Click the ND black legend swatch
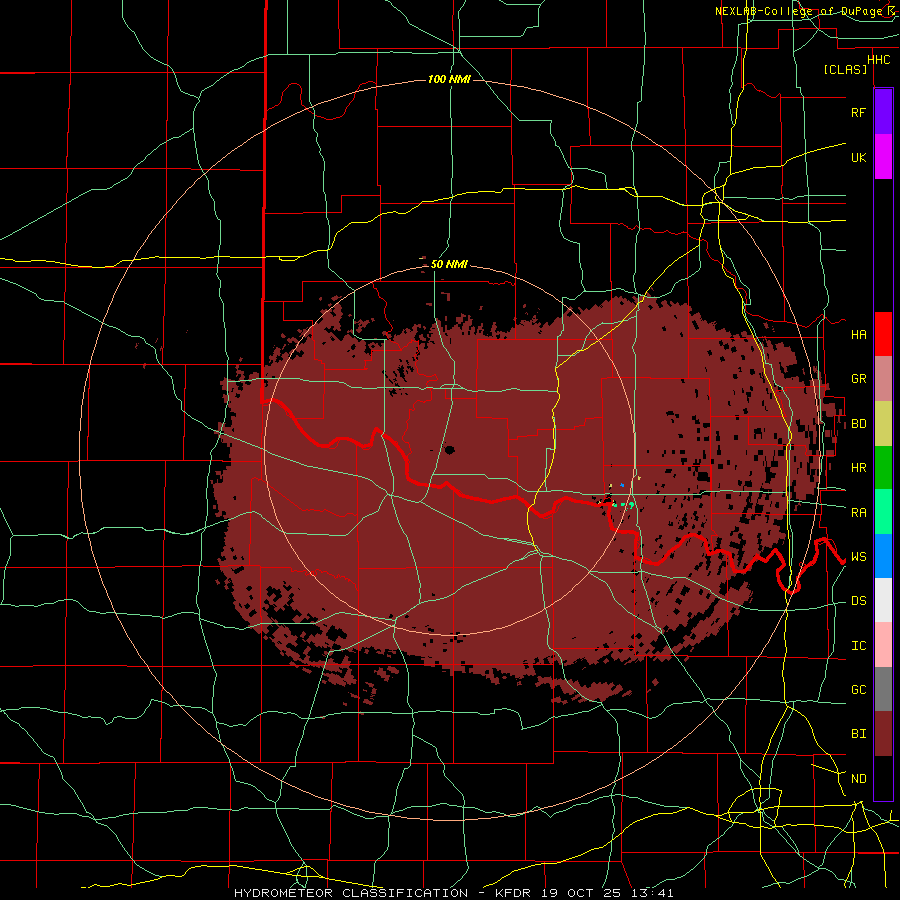Screen dimensions: 900x900 [x=883, y=778]
